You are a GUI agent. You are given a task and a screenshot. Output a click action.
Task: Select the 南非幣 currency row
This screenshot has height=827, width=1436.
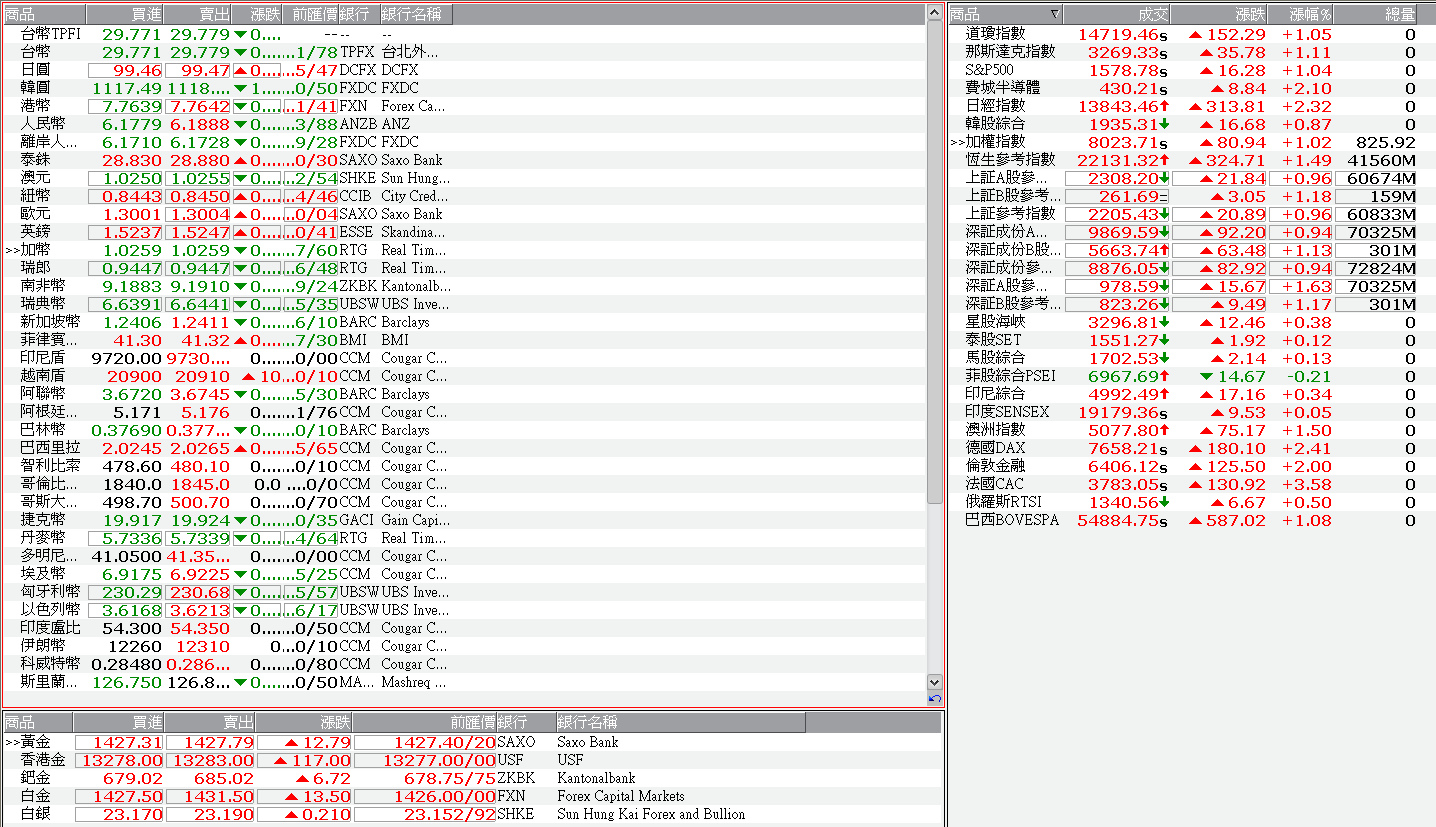pos(465,286)
